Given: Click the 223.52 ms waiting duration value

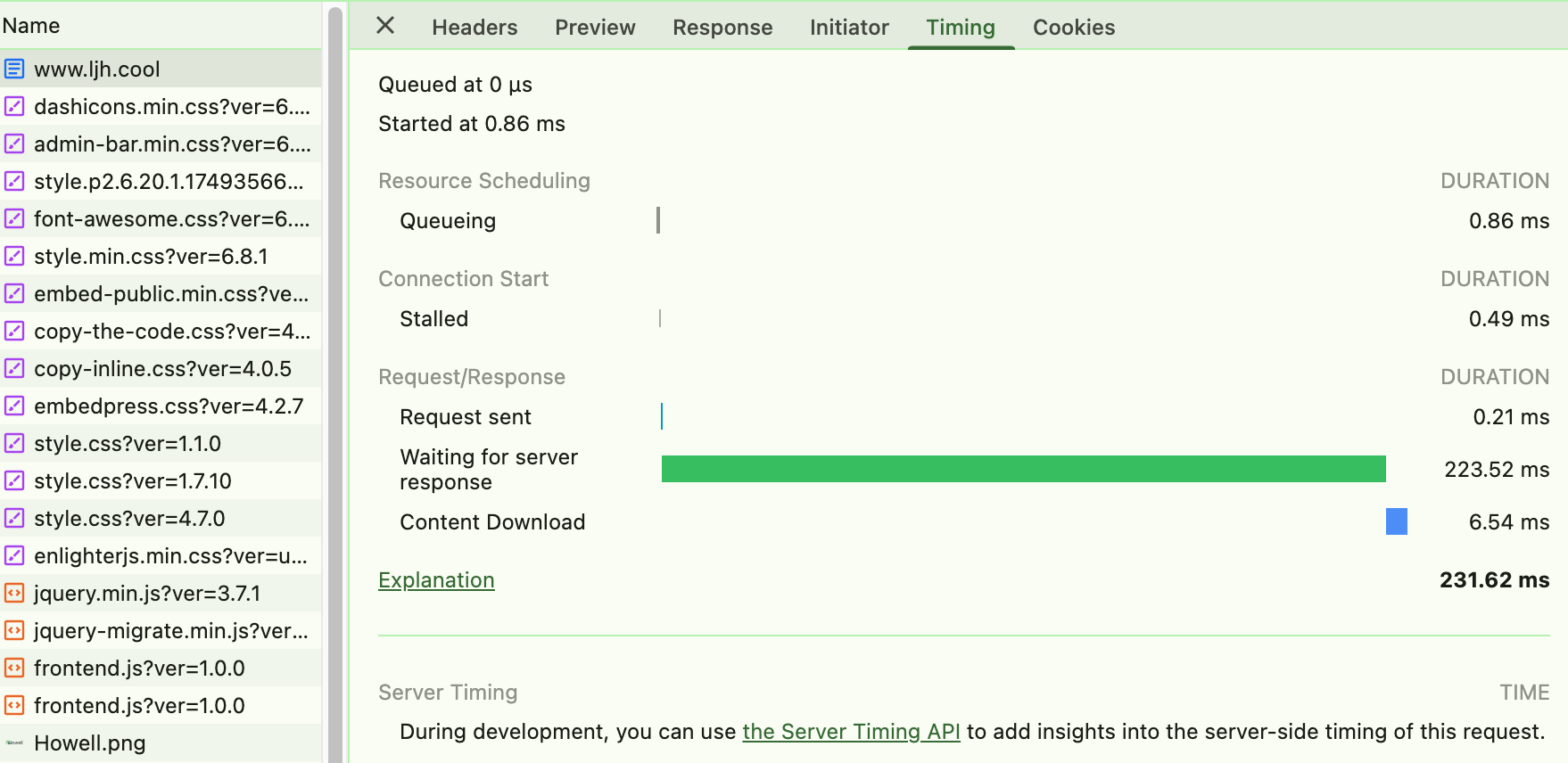Looking at the screenshot, I should [1497, 470].
